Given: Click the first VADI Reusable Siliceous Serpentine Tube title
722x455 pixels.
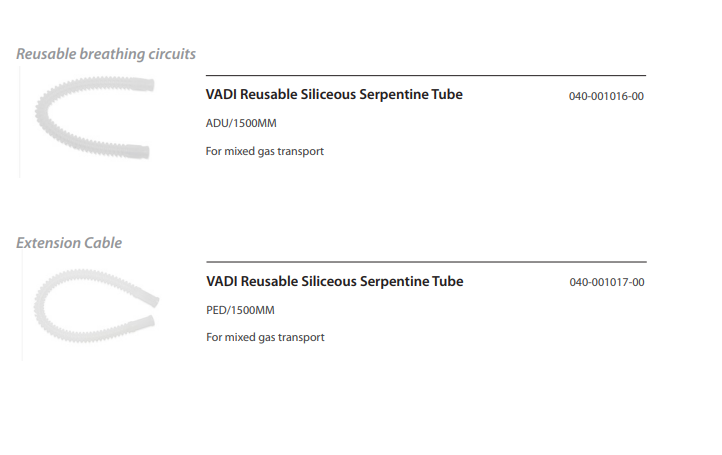Looking at the screenshot, I should point(334,95).
